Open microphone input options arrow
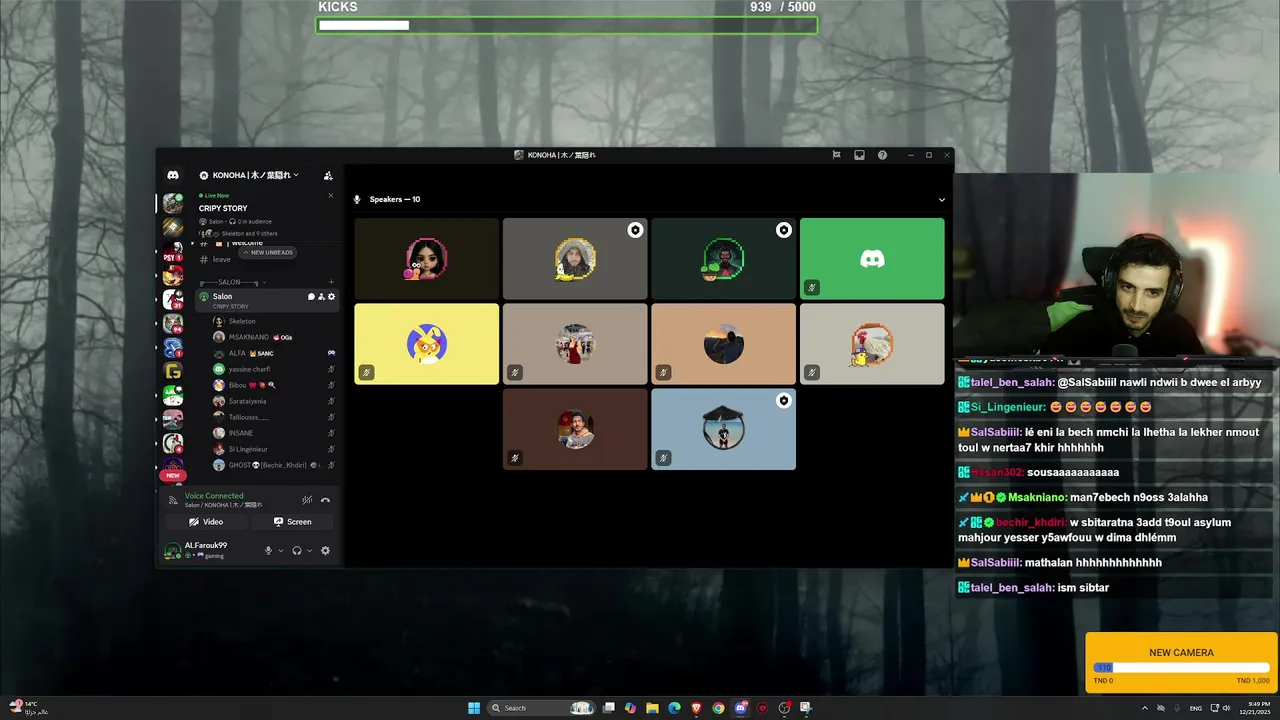The image size is (1280, 720). [x=281, y=551]
